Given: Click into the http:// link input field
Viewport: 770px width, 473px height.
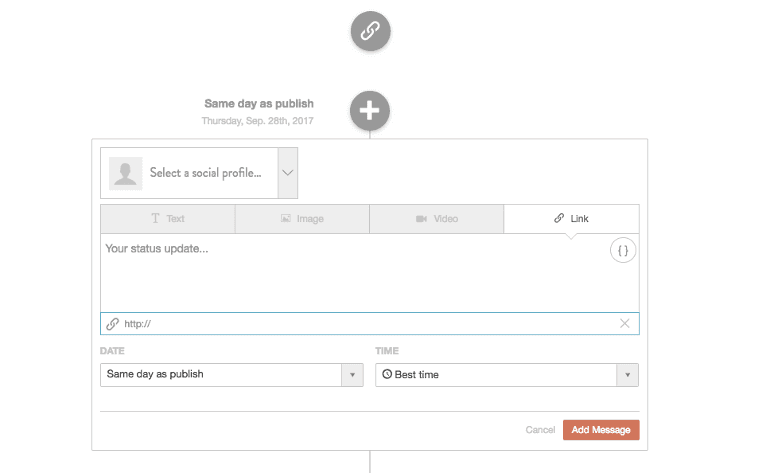Looking at the screenshot, I should 370,324.
